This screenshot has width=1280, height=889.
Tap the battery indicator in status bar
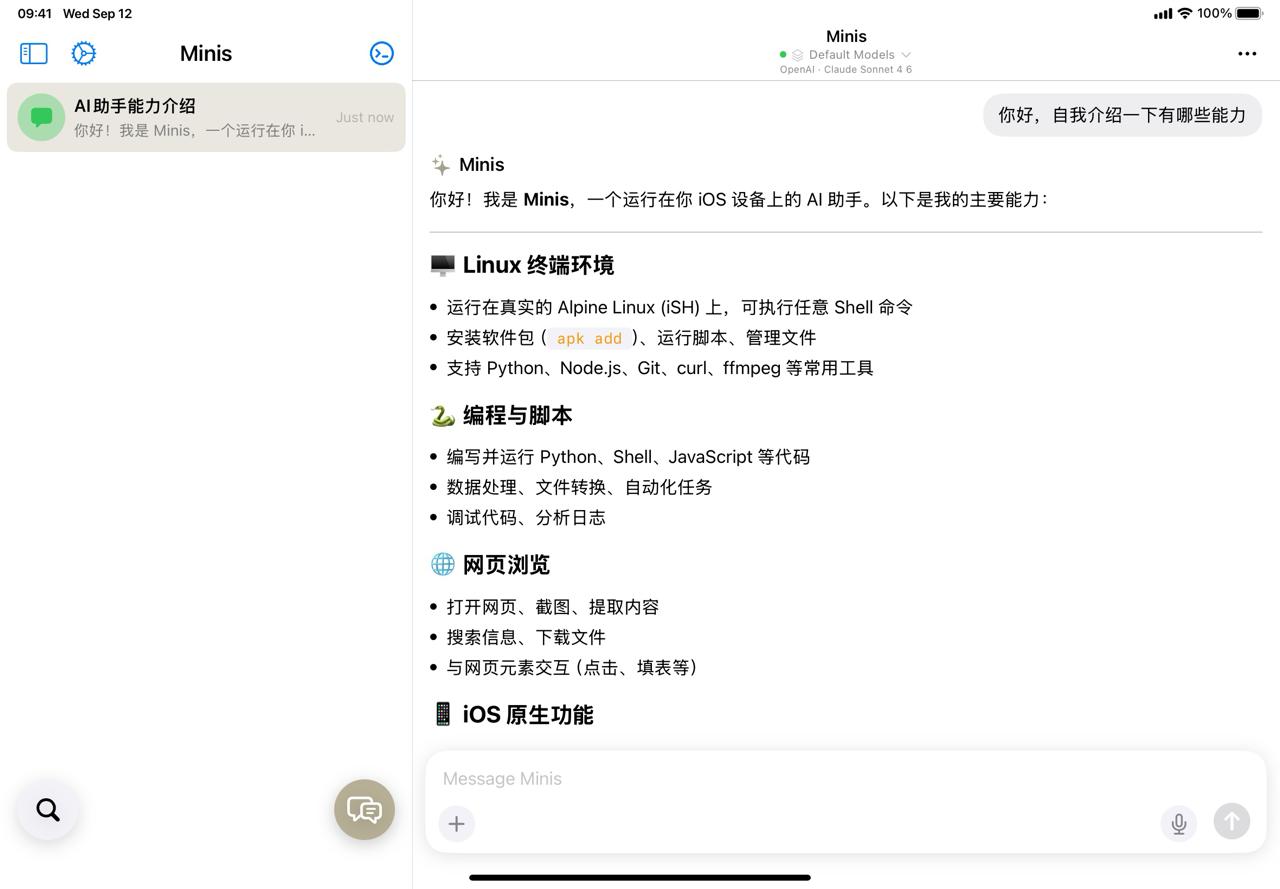pos(1249,13)
